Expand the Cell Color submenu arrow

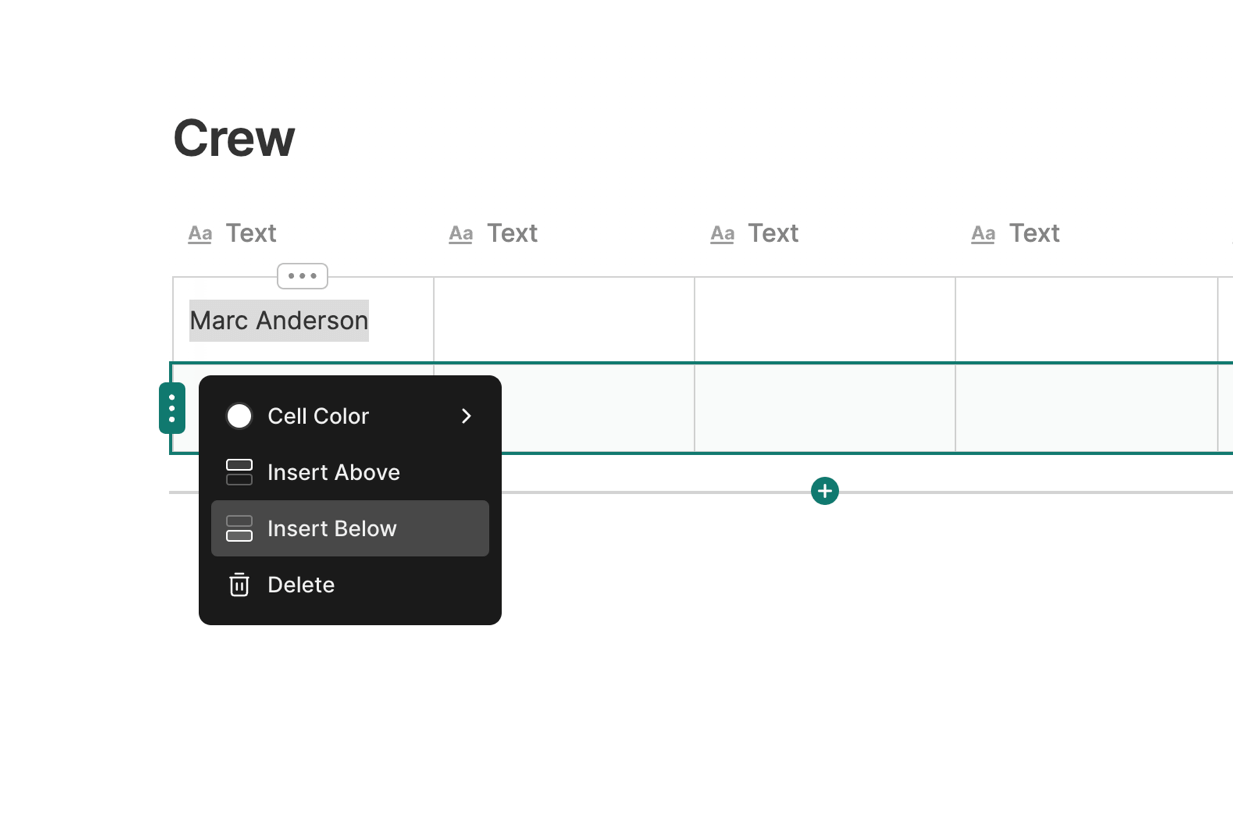coord(466,416)
